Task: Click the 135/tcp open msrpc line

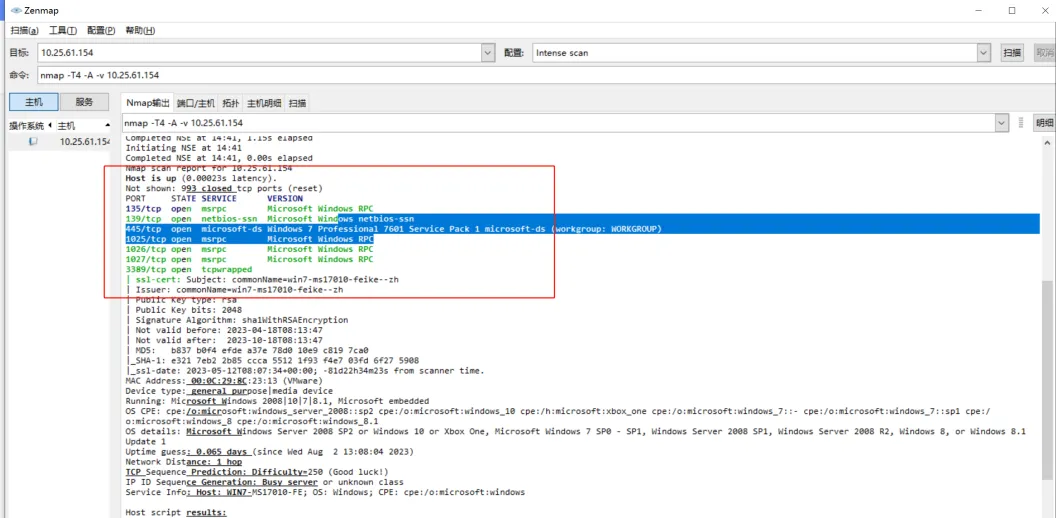Action: tap(249, 209)
